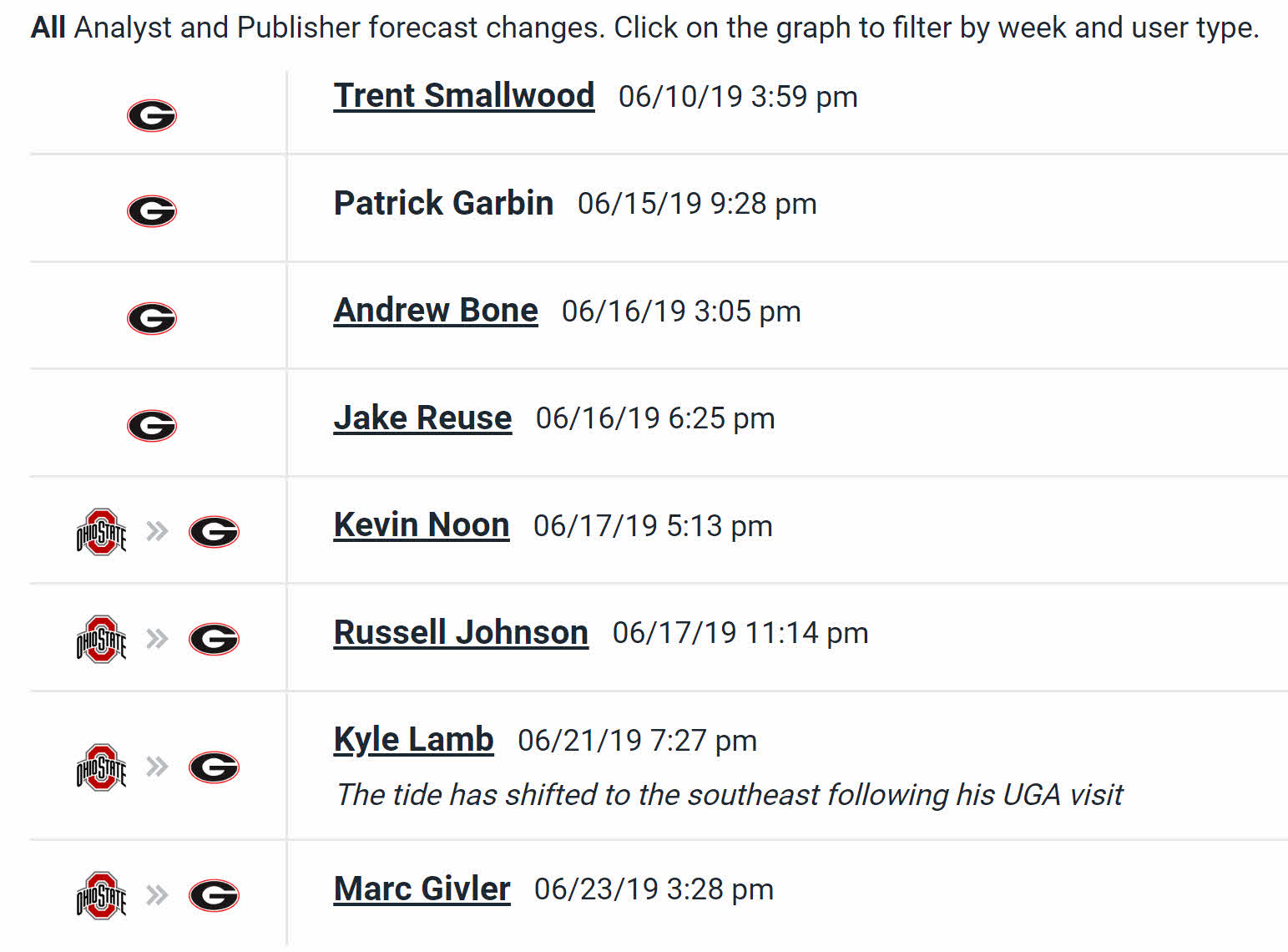Click Georgia logo in Marc Givler row
Screen dimensions: 1288x952
(x=214, y=896)
